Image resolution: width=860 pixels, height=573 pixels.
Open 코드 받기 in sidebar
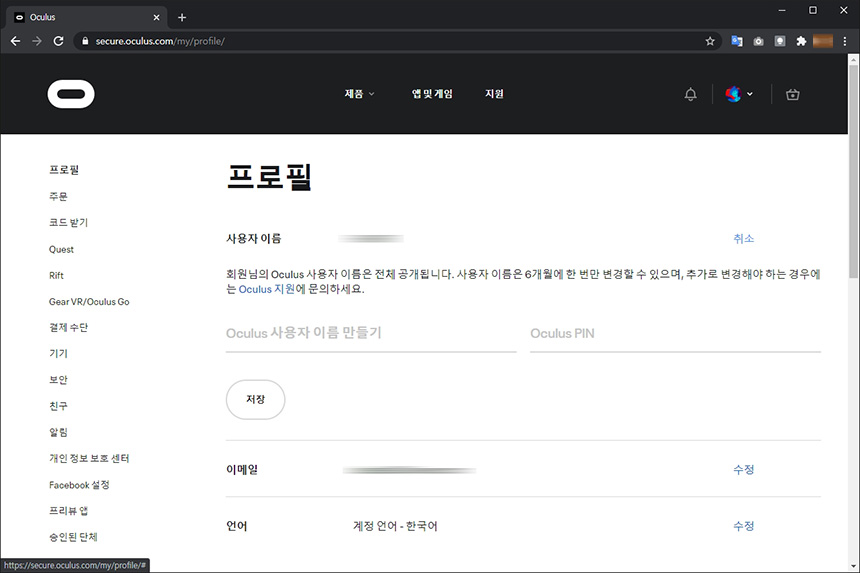click(69, 223)
